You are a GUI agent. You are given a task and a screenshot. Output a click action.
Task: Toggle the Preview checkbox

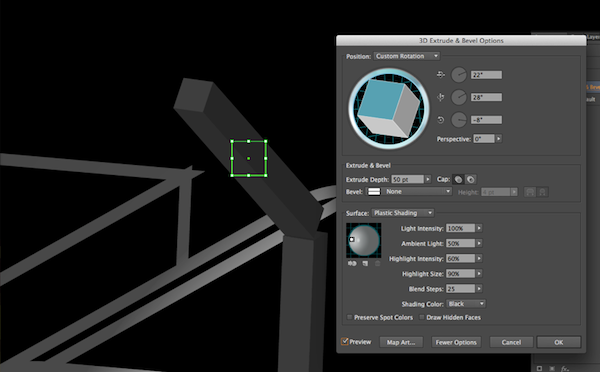point(345,341)
